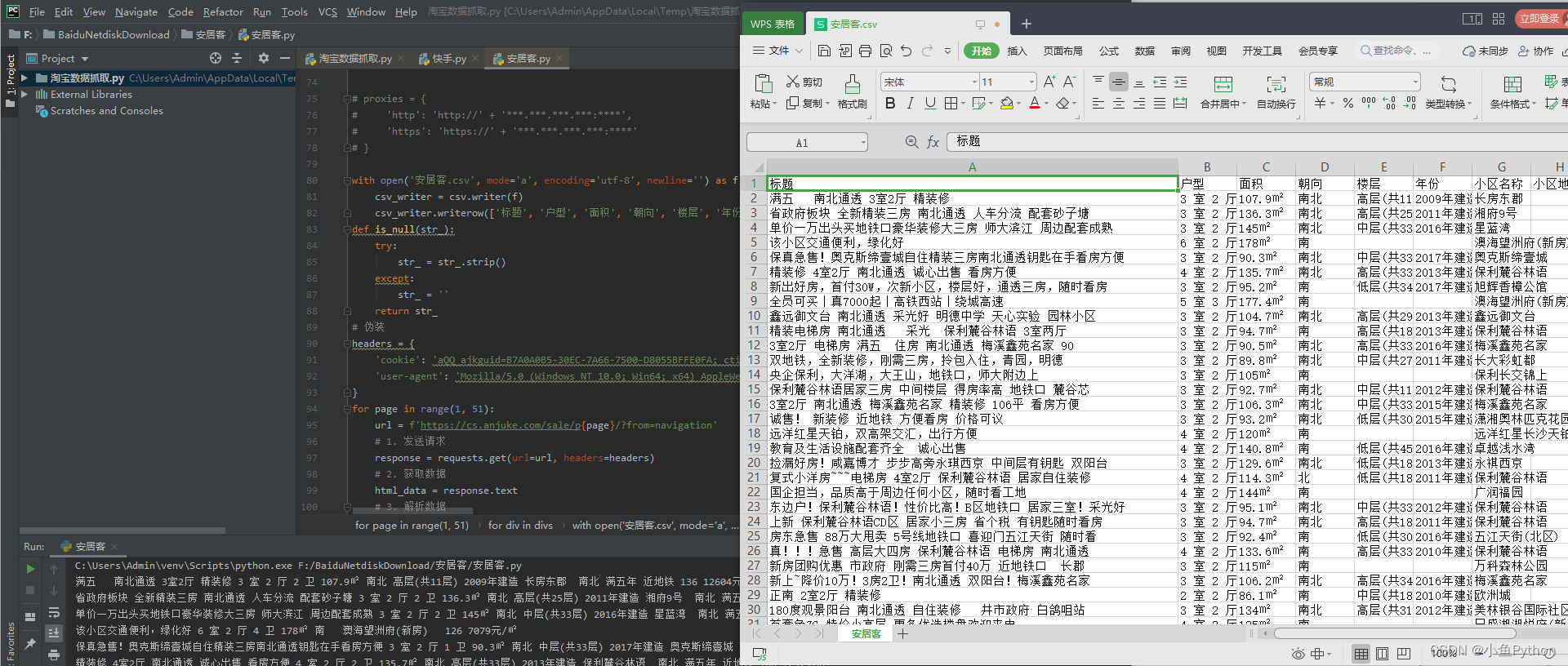Image resolution: width=1568 pixels, height=666 pixels.
Task: Switch to the 数据 ribbon tab
Action: click(1145, 51)
